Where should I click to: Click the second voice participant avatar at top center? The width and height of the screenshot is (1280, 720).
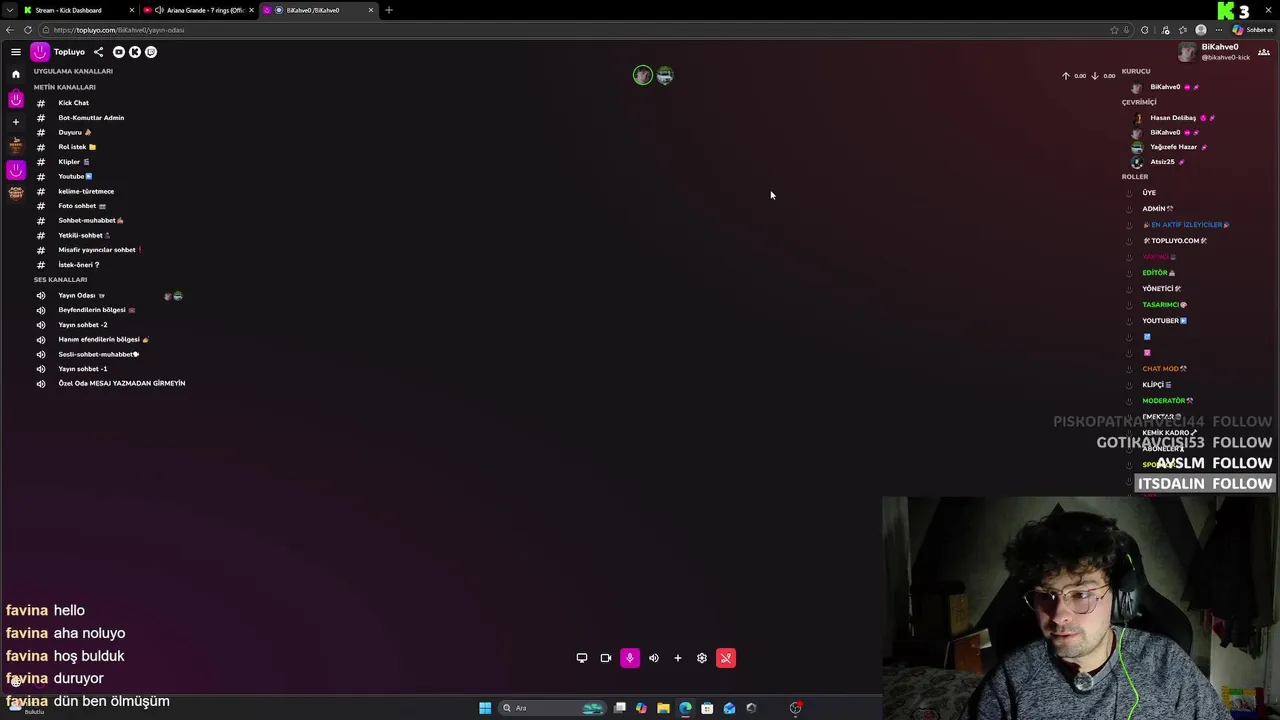[665, 75]
